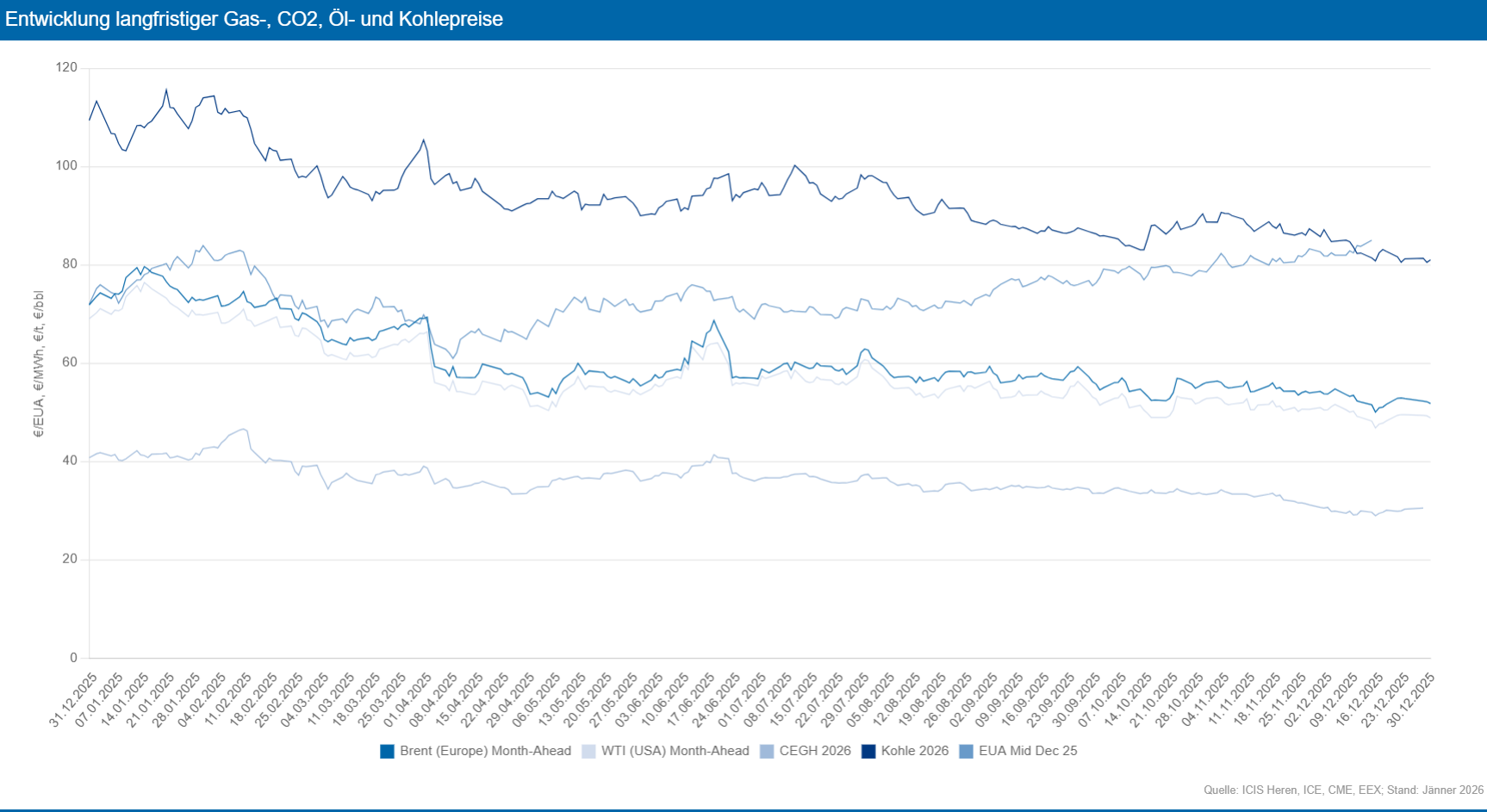The width and height of the screenshot is (1487, 812).
Task: Select the x-axis date label 30.12.2025
Action: coord(1410,701)
